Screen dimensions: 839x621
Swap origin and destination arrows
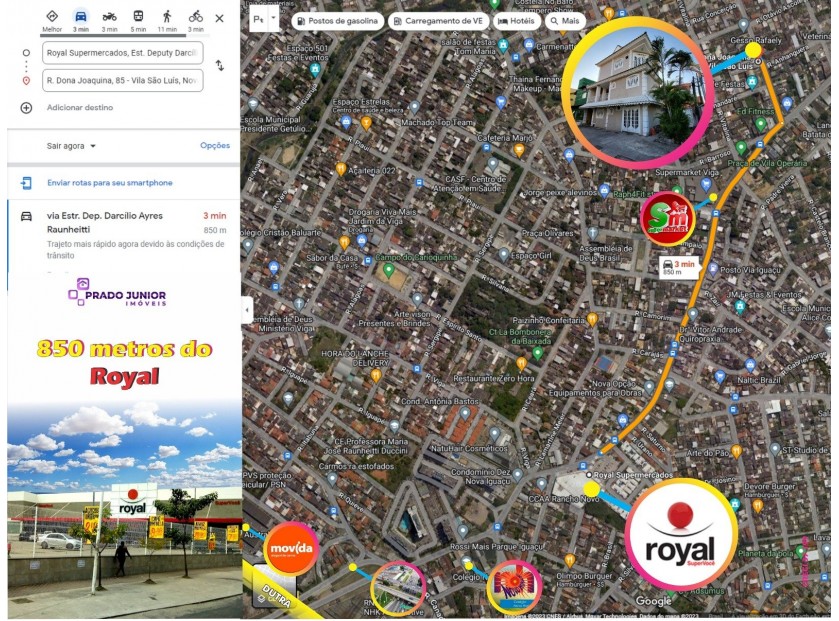[x=220, y=66]
